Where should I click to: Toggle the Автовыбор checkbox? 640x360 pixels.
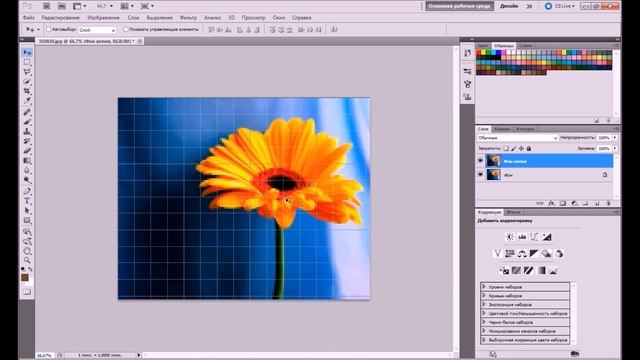click(49, 29)
